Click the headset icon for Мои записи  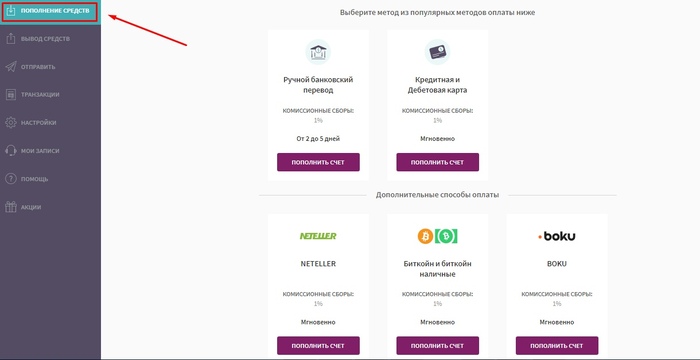11,151
